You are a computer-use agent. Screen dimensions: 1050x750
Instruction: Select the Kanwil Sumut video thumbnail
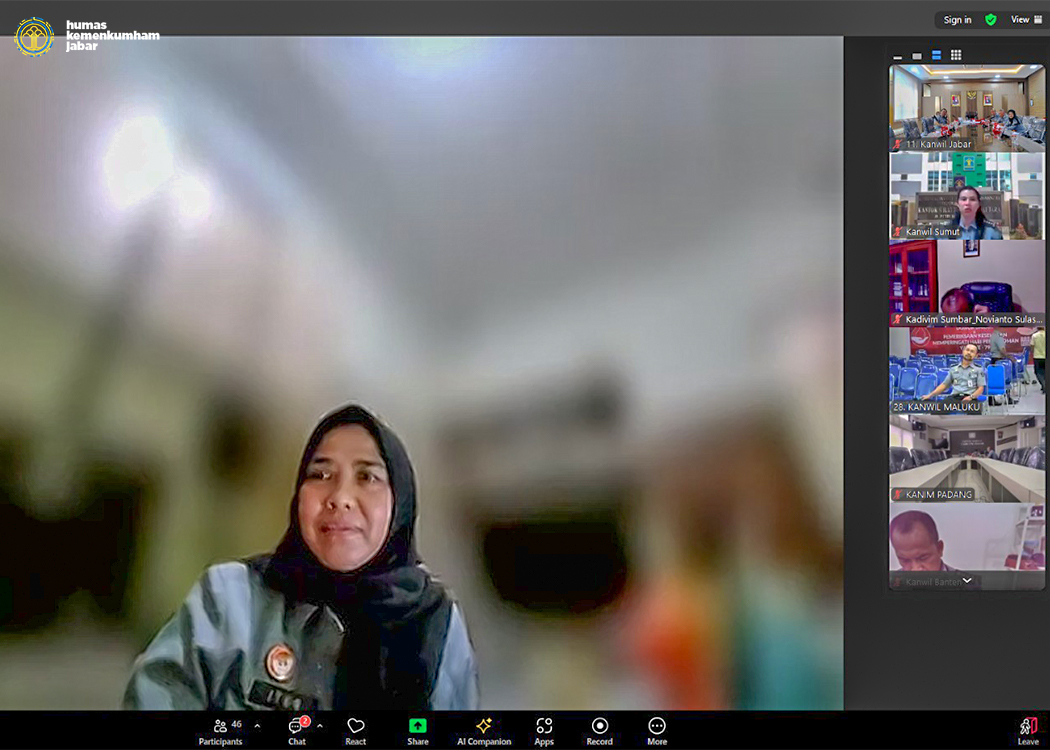(x=967, y=196)
